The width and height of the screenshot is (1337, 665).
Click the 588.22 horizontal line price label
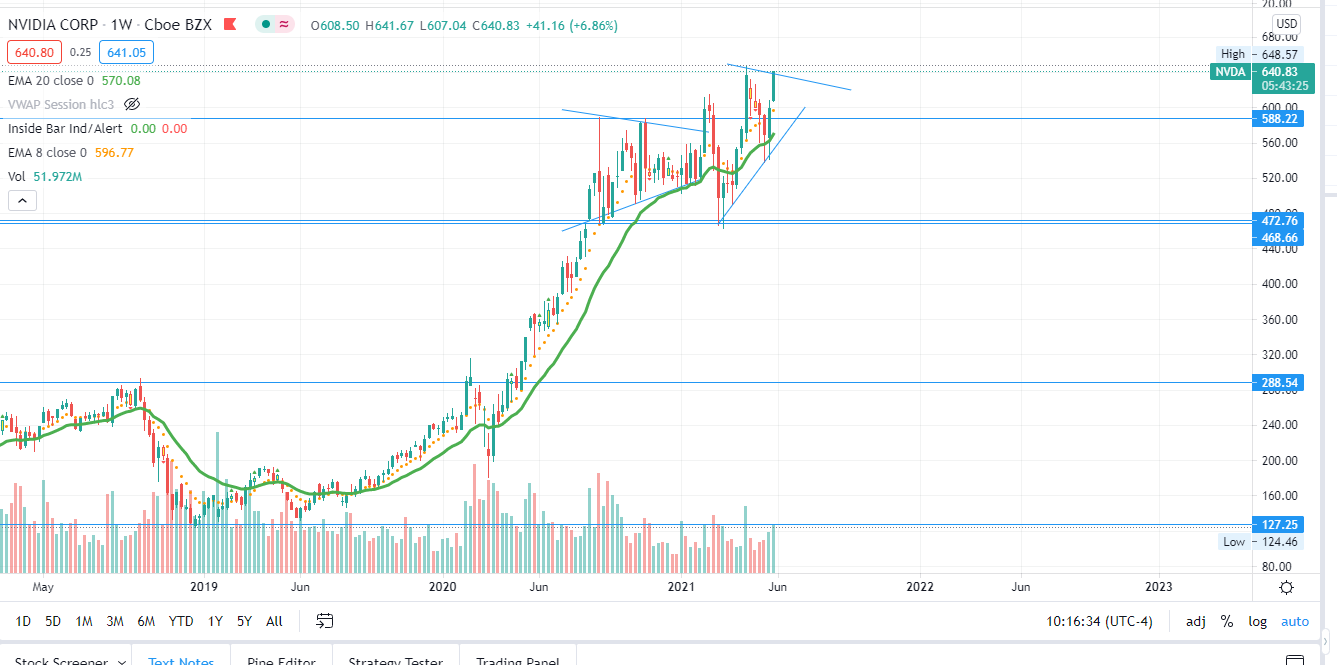pyautogui.click(x=1278, y=118)
